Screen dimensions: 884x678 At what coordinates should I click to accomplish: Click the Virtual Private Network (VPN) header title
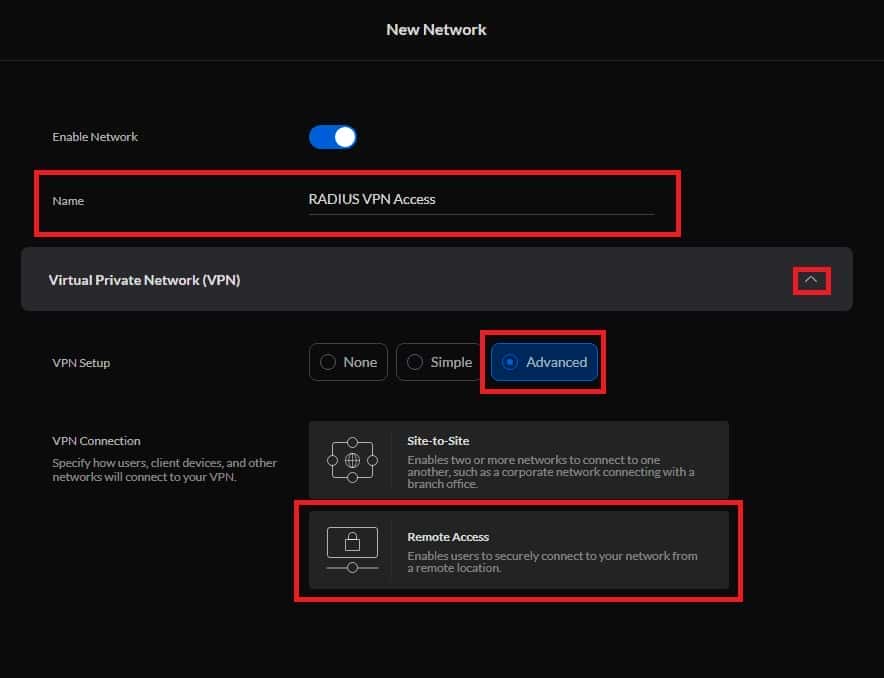[x=144, y=280]
